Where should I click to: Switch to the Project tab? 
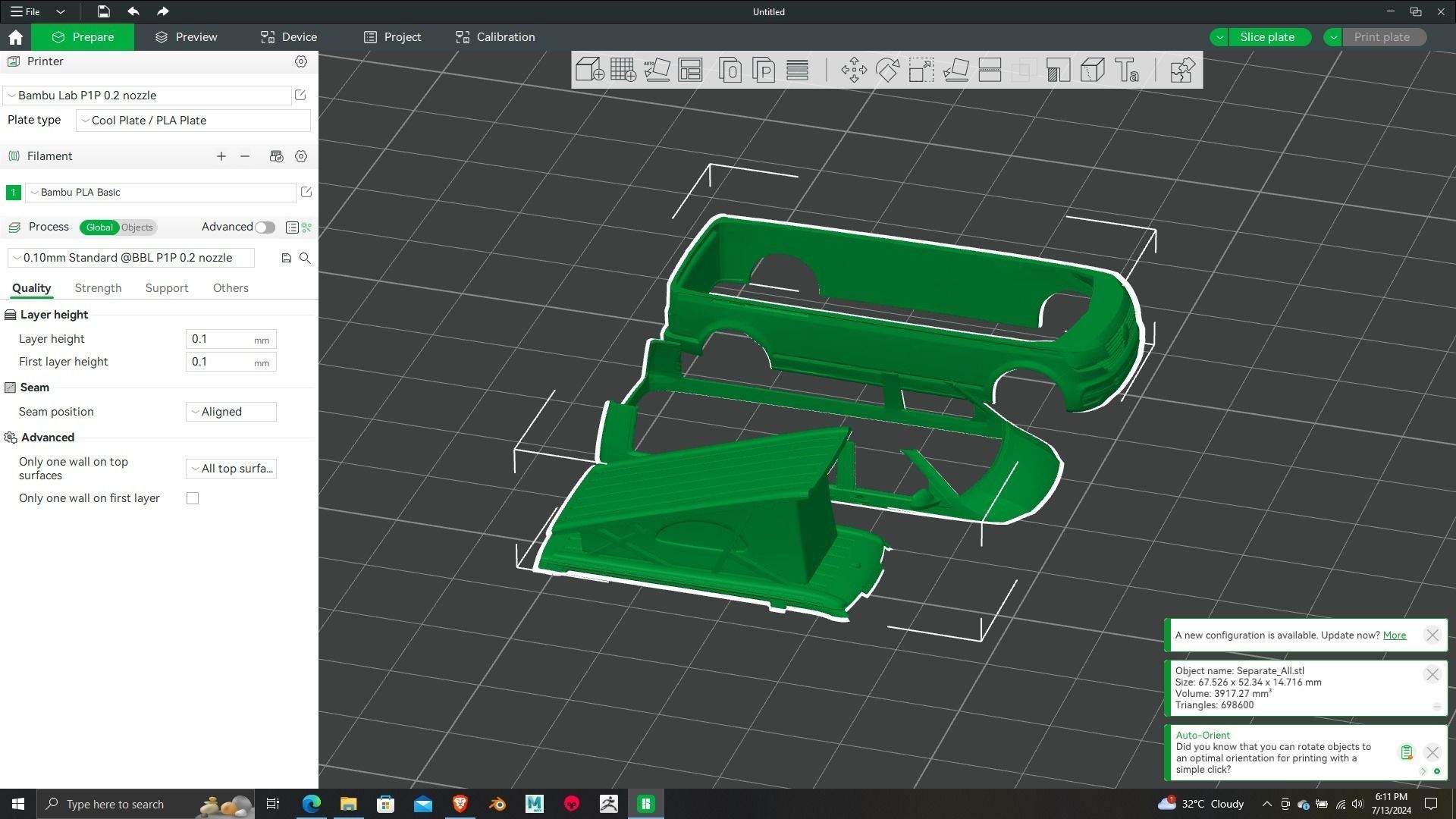pyautogui.click(x=392, y=37)
